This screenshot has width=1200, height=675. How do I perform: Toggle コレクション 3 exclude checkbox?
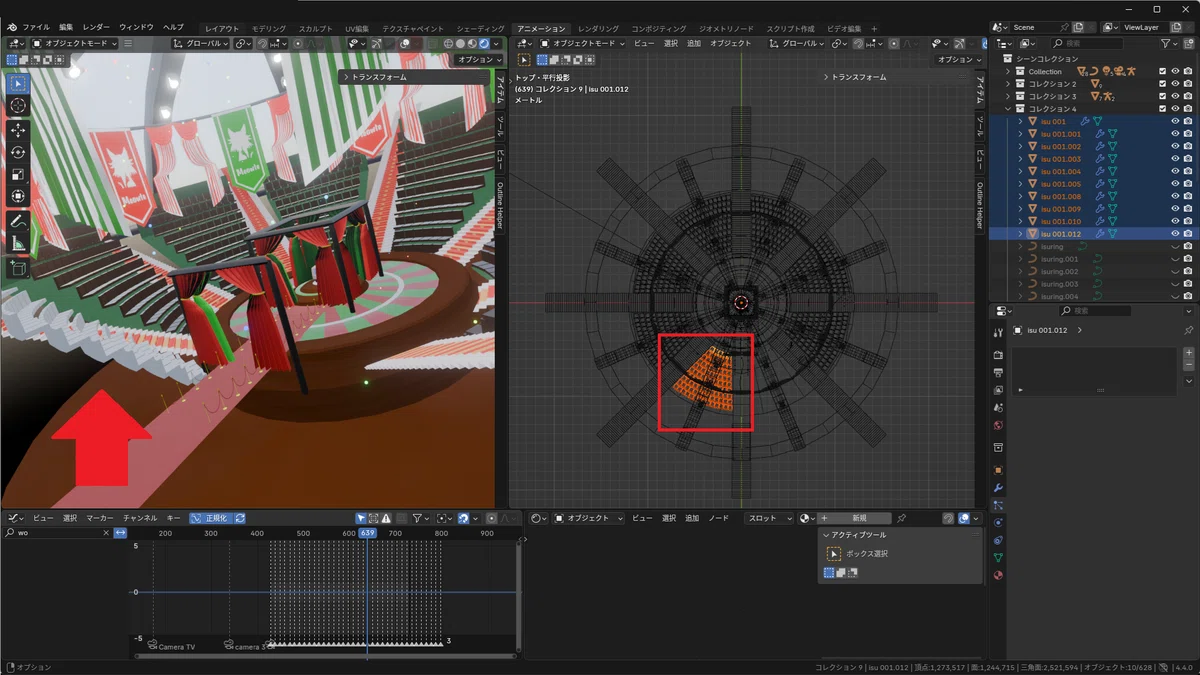pos(1161,96)
